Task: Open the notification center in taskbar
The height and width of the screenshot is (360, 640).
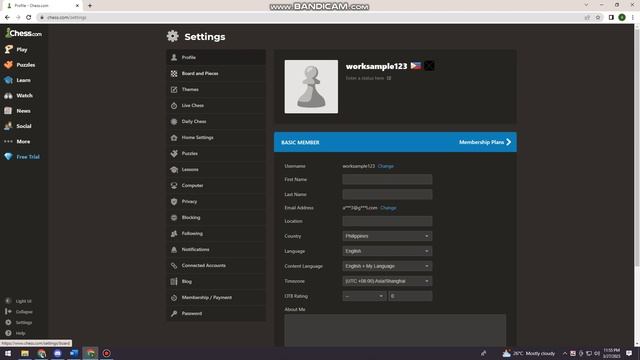Action: pos(629,353)
